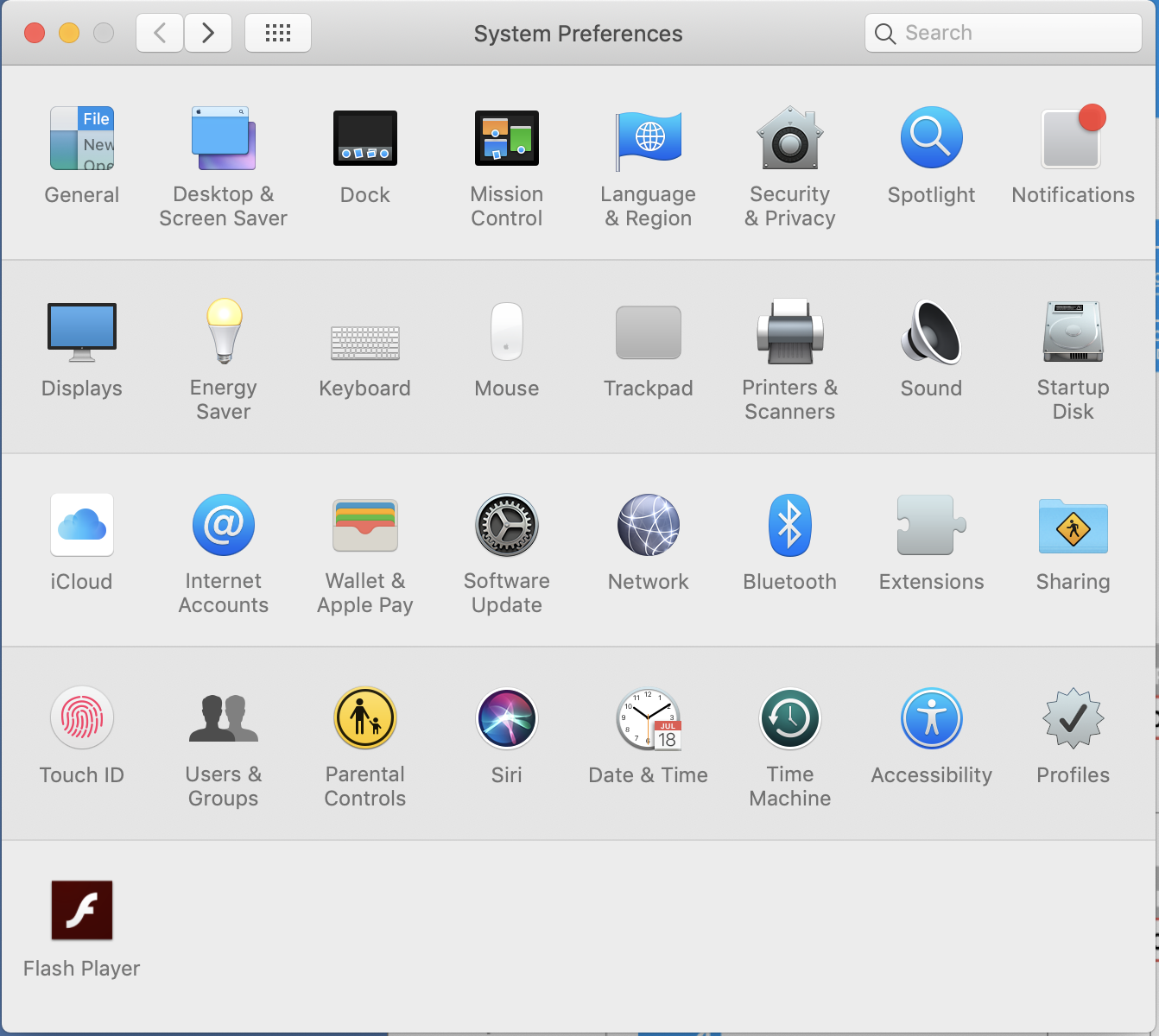Go back with the left chevron button
The height and width of the screenshot is (1036, 1159).
[160, 34]
